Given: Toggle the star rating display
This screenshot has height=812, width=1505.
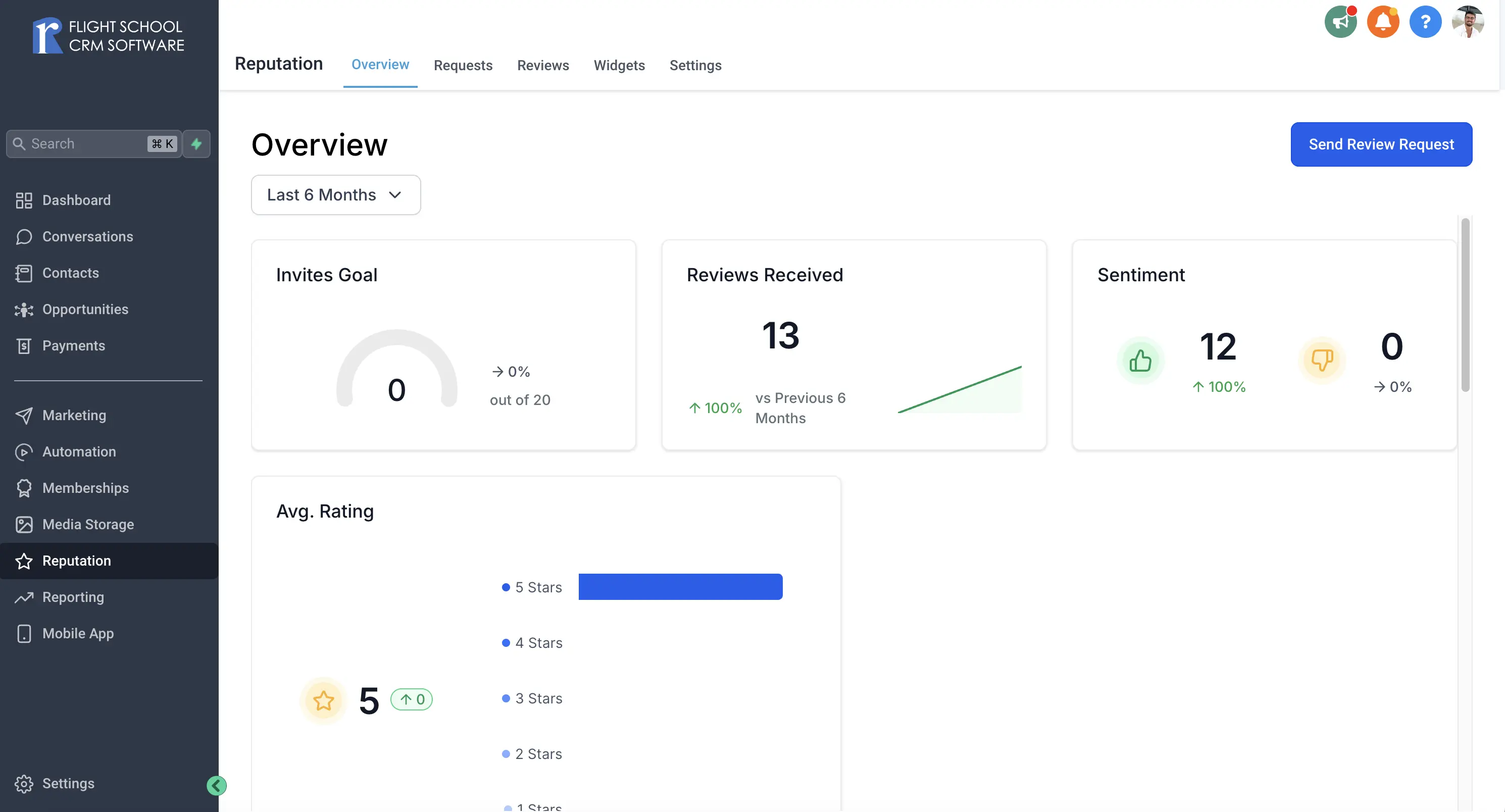Looking at the screenshot, I should point(324,700).
